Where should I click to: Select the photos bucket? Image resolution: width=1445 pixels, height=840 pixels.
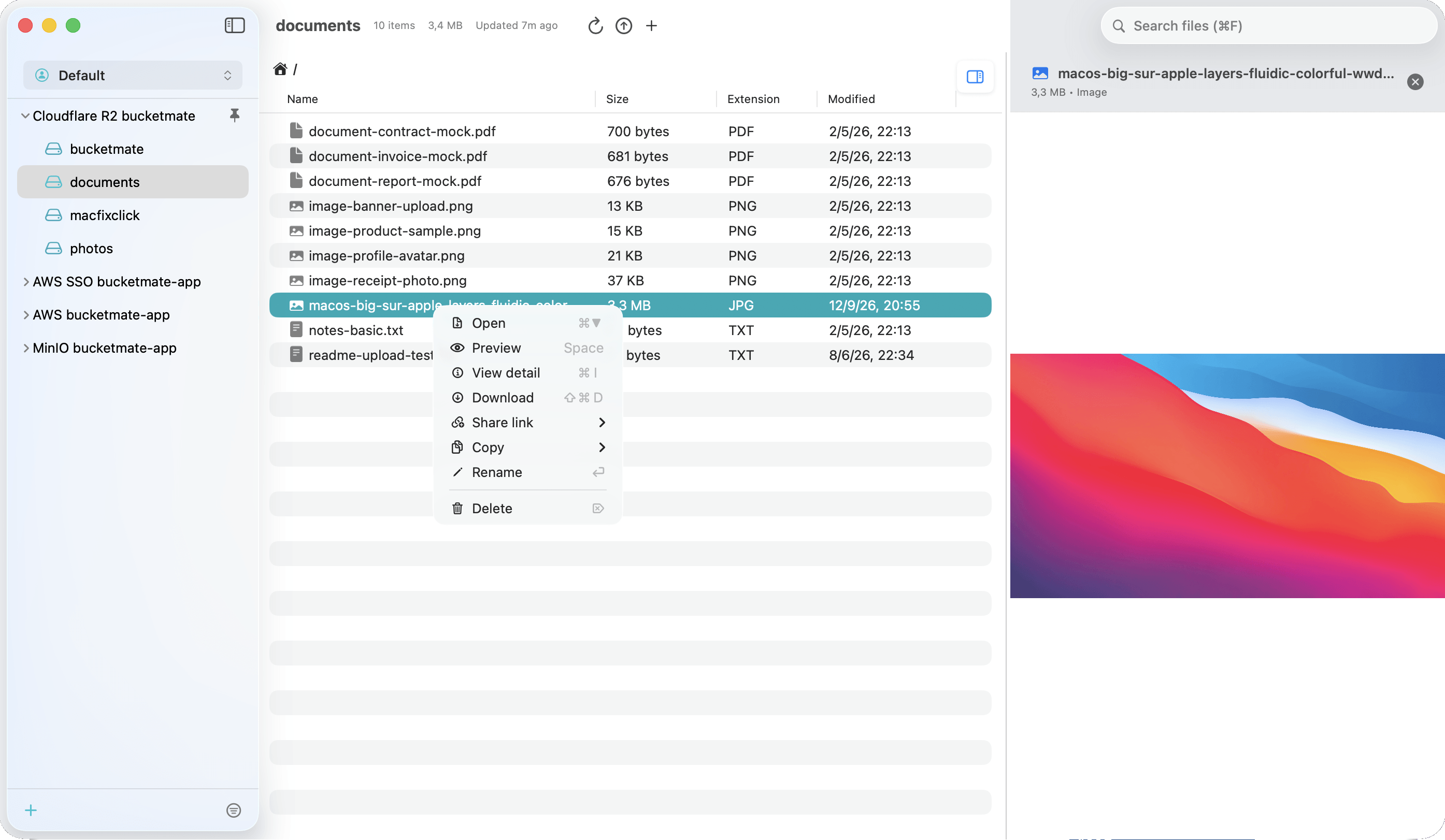[133, 249]
